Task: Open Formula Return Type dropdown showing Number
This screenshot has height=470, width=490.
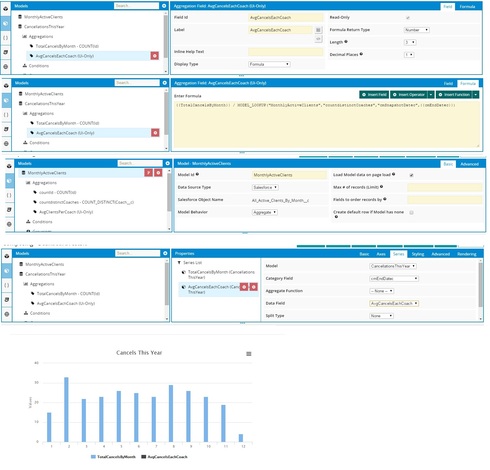Action: [417, 30]
